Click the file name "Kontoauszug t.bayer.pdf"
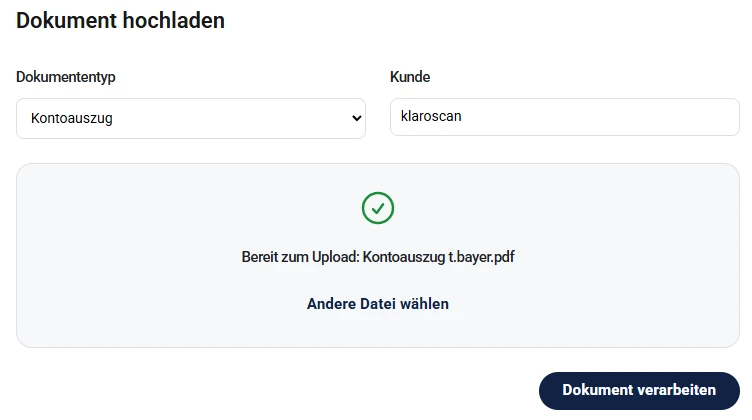The image size is (752, 420). pos(438,257)
